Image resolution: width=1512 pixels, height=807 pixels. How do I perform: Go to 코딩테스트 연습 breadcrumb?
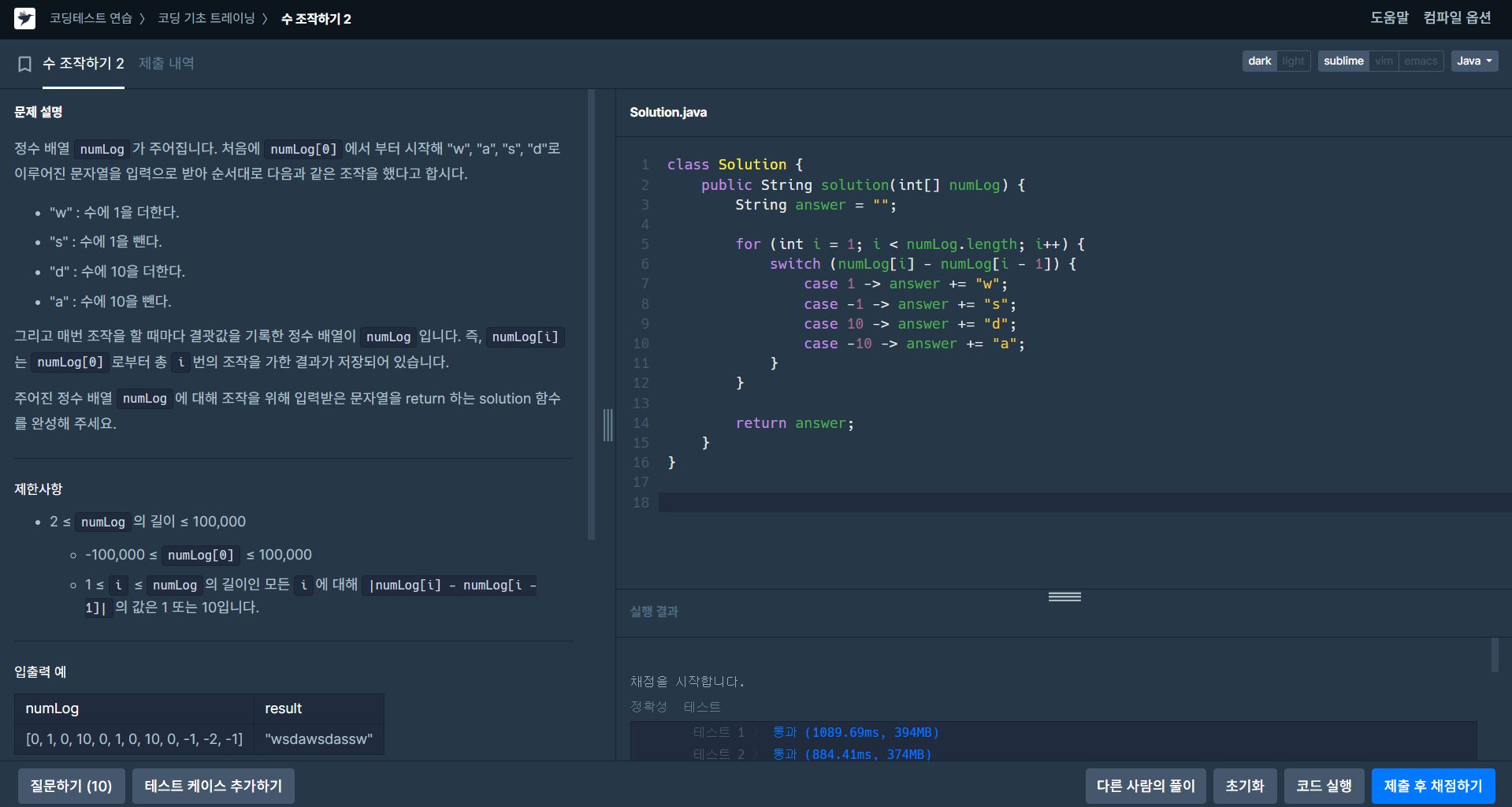coord(91,18)
